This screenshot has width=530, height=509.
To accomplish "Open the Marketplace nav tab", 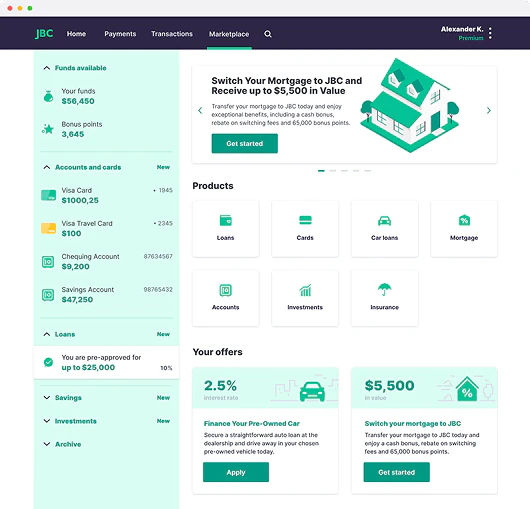I will coord(229,34).
